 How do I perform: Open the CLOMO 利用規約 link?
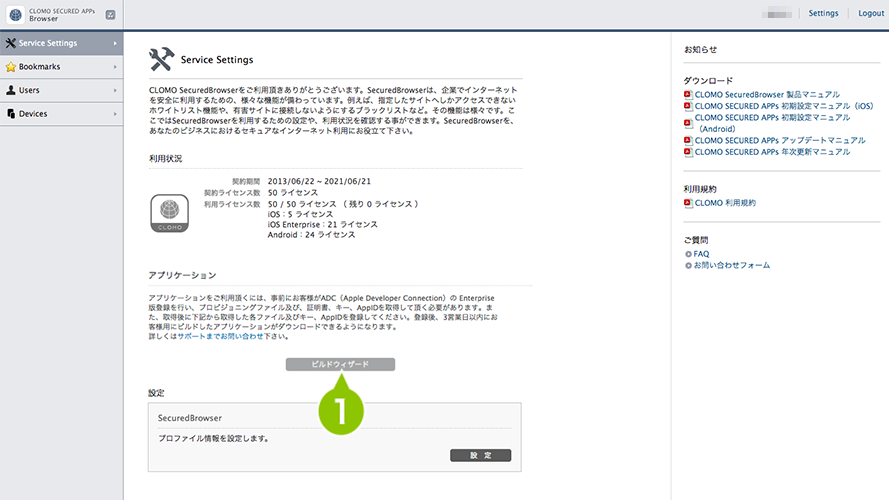point(725,203)
